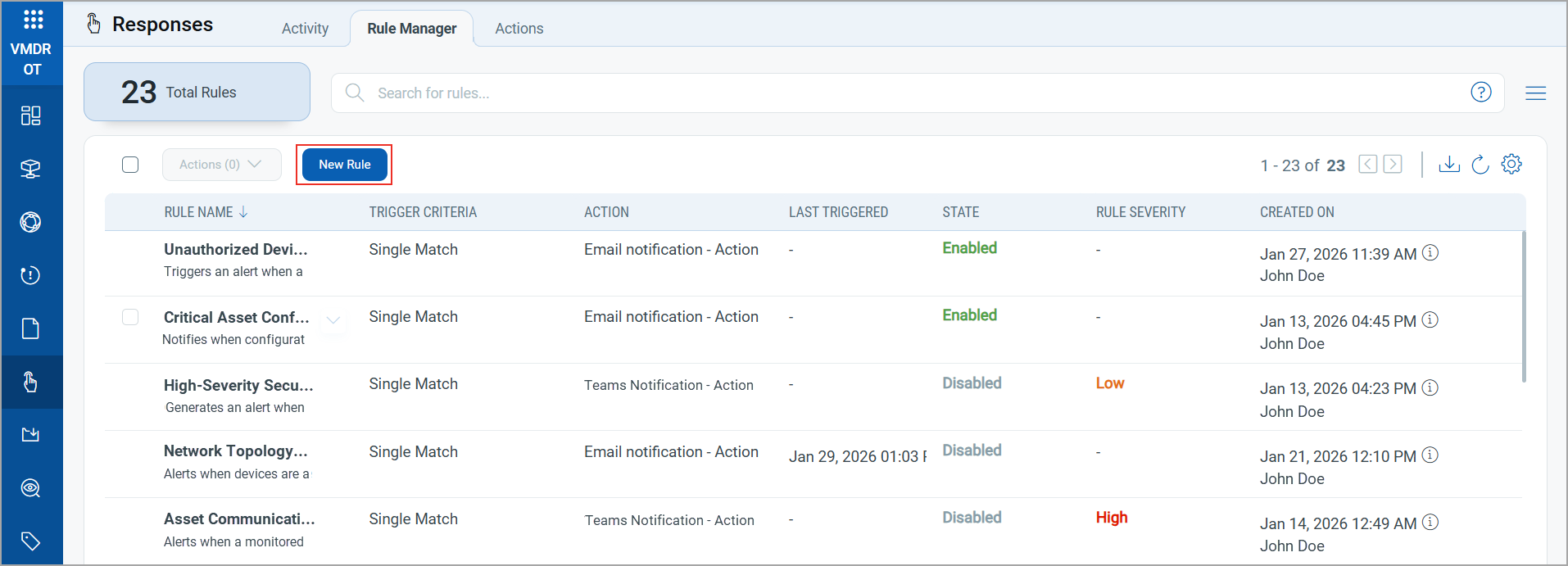Click the download rules icon

1449,165
